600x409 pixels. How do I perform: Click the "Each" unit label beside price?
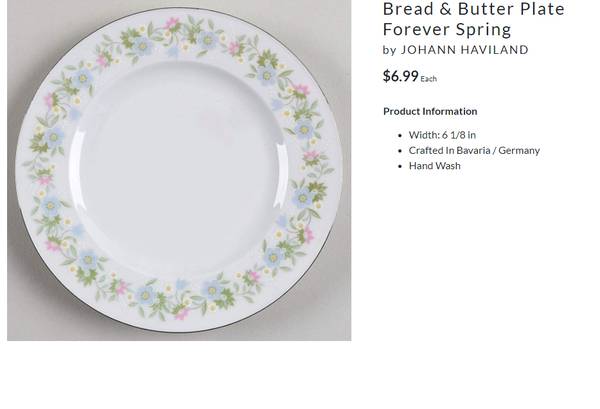point(429,79)
